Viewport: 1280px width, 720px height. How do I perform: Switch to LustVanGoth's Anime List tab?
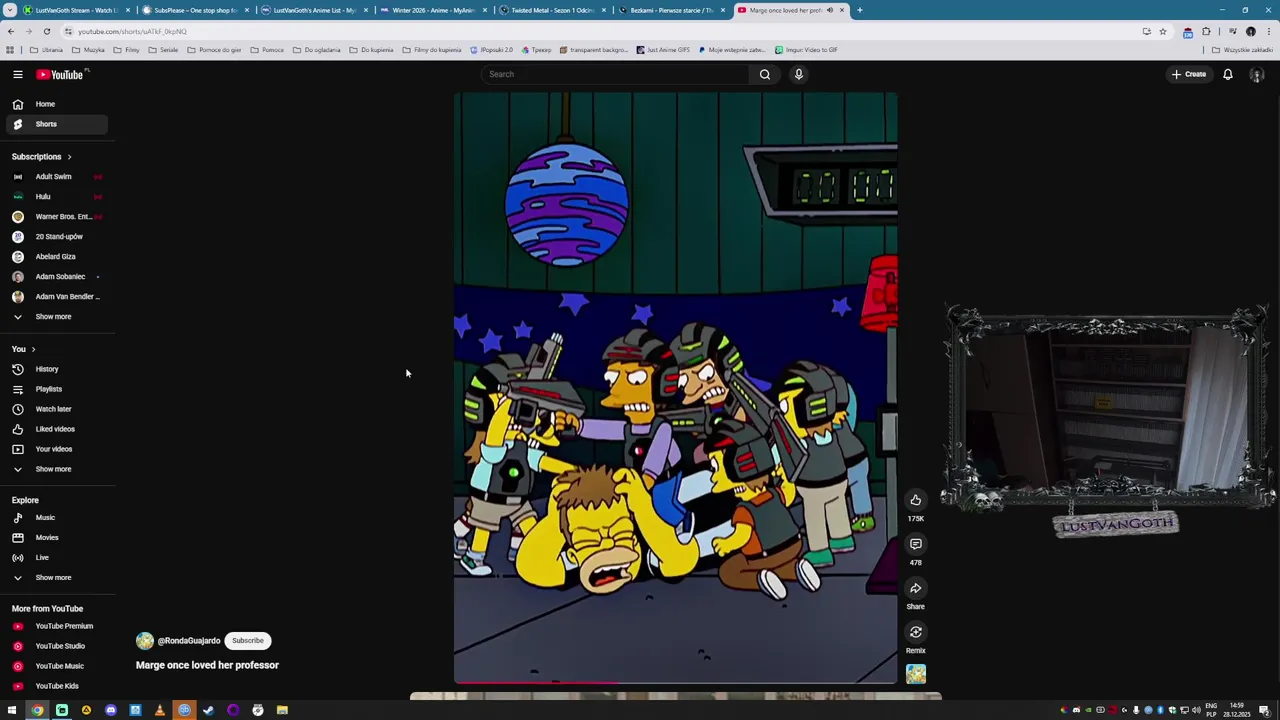tap(314, 10)
